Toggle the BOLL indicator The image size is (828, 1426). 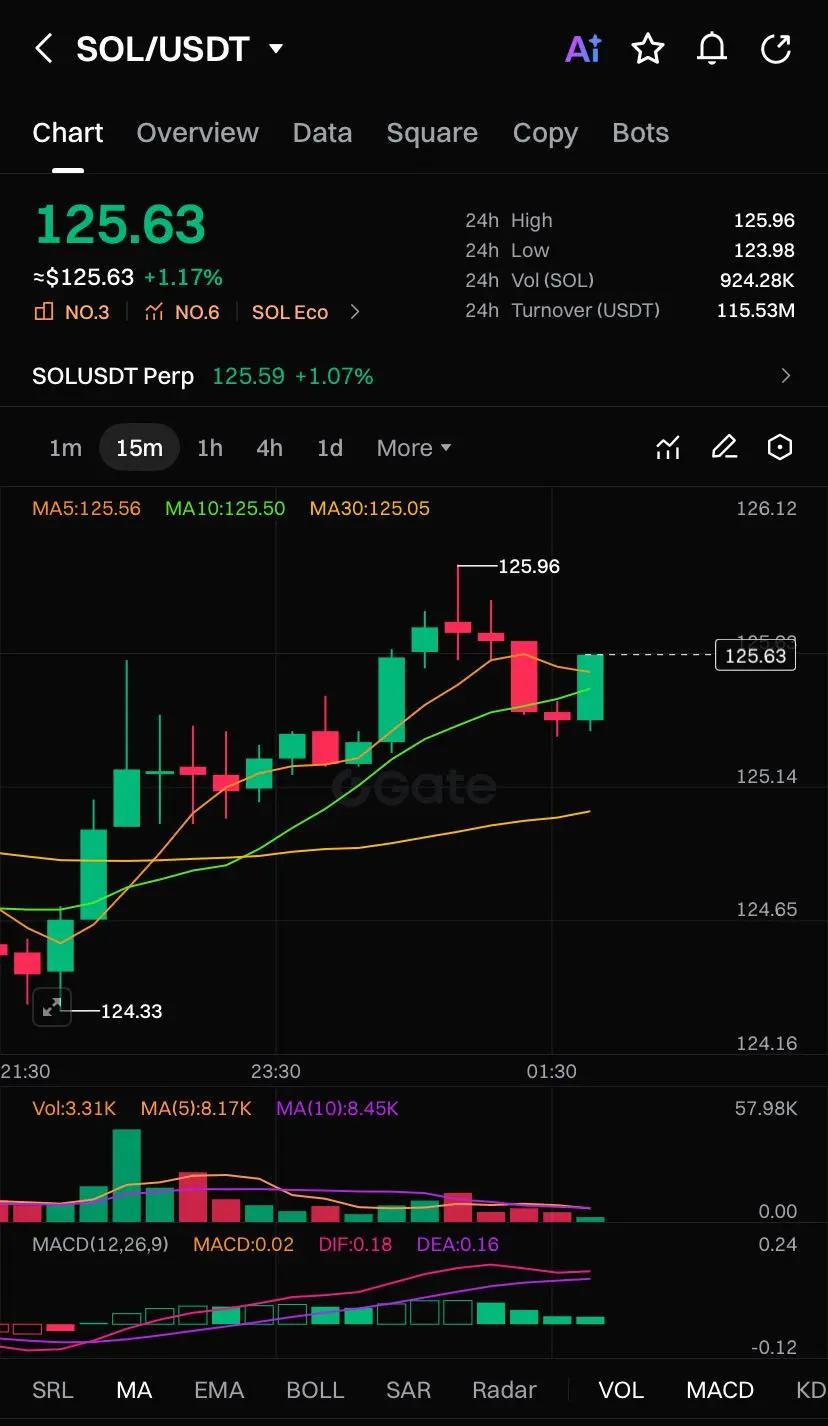click(x=315, y=1390)
